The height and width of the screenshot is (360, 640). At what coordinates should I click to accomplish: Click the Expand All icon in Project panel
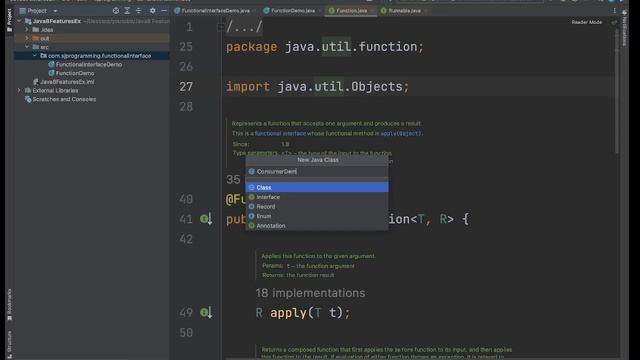127,11
